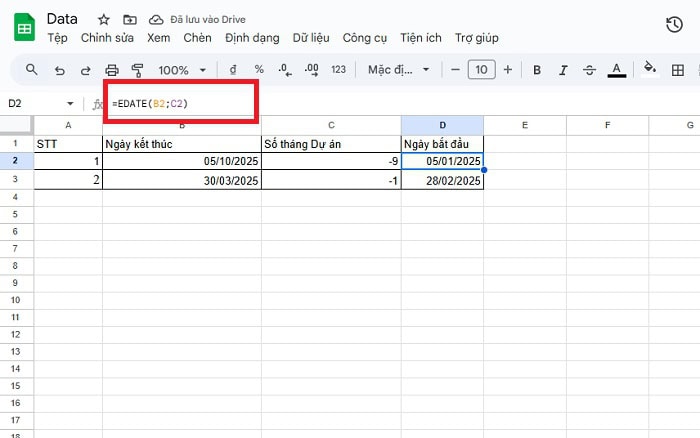Click the move to folder icon
The width and height of the screenshot is (700, 438).
click(129, 20)
